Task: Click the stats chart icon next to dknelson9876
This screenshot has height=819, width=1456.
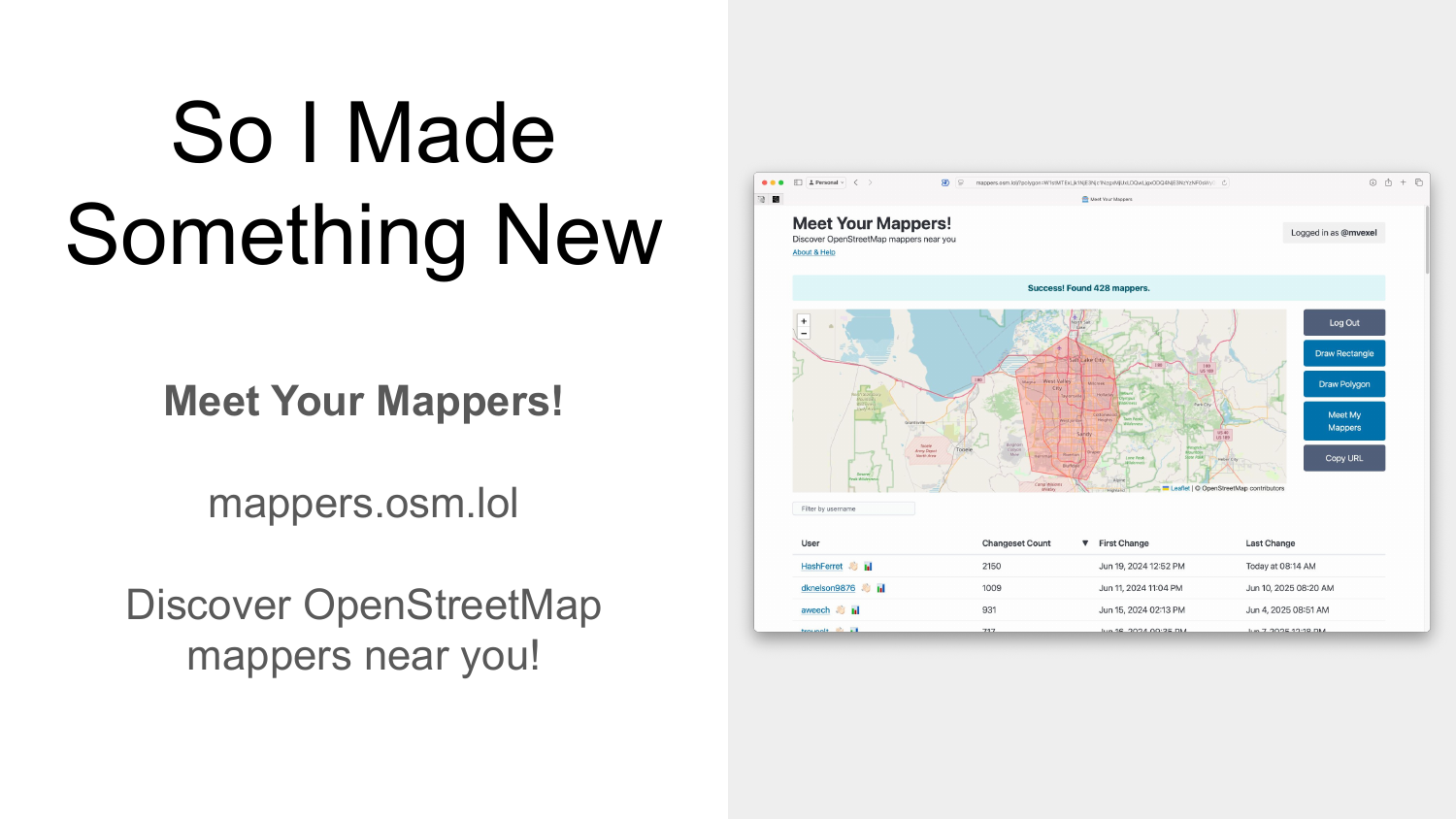Action: [880, 588]
